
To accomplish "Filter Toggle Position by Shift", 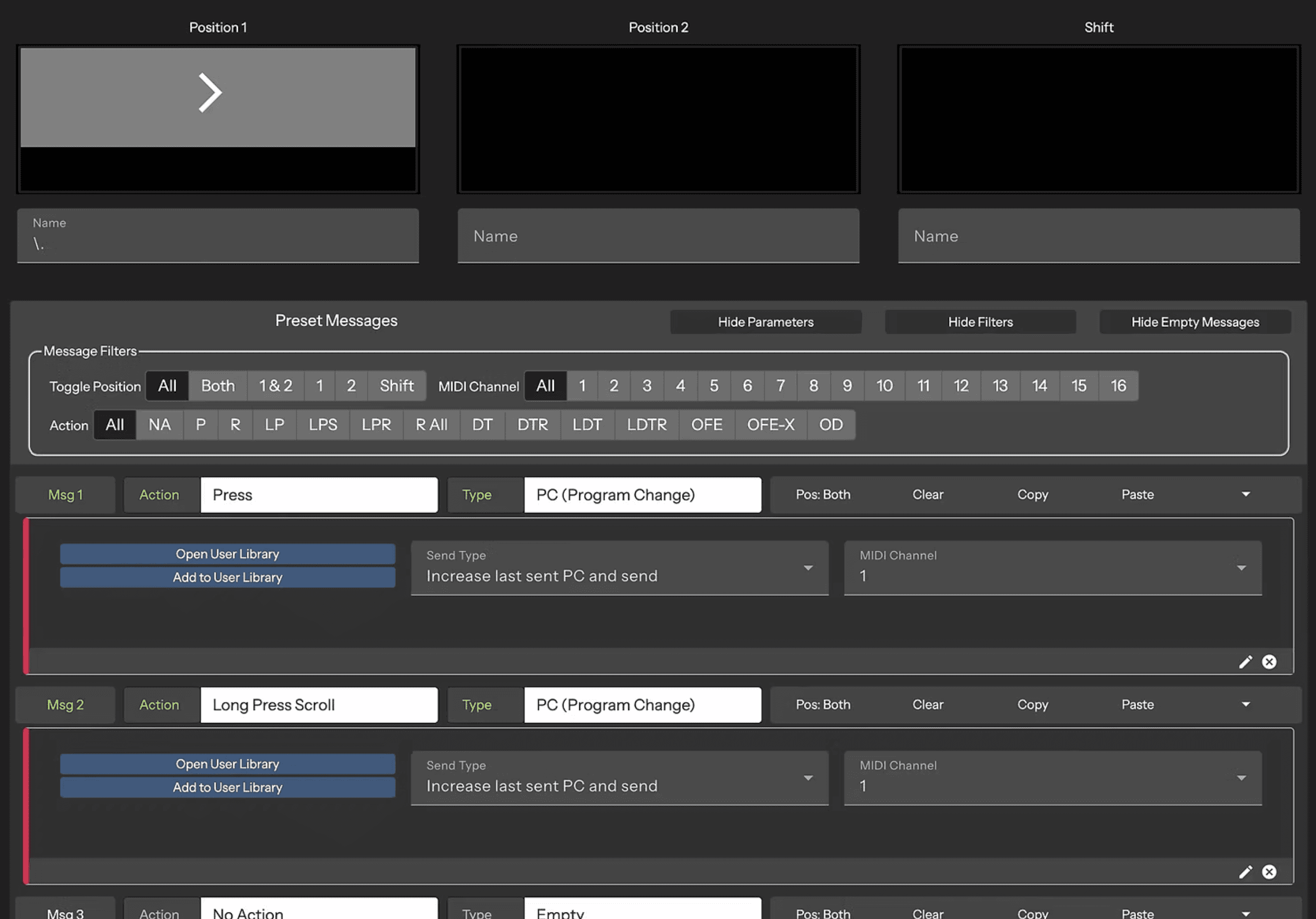I will coord(396,386).
